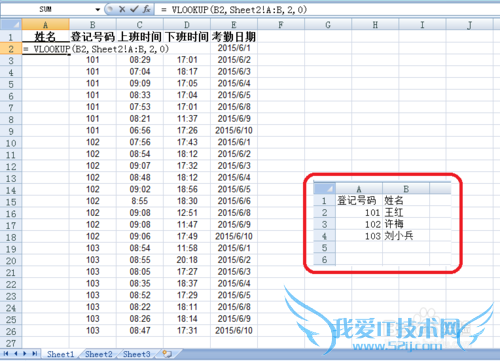Go to first sheet tab arrow
Image resolution: width=500 pixels, height=361 pixels.
point(6,354)
